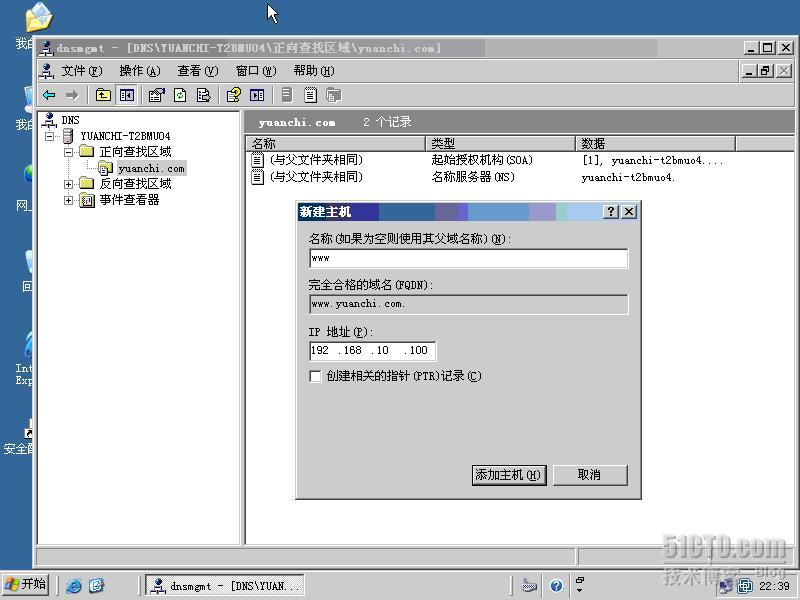Screen dimensions: 800x600
Task: Select the 起始授权机构(SOA) record text
Action: [x=482, y=160]
